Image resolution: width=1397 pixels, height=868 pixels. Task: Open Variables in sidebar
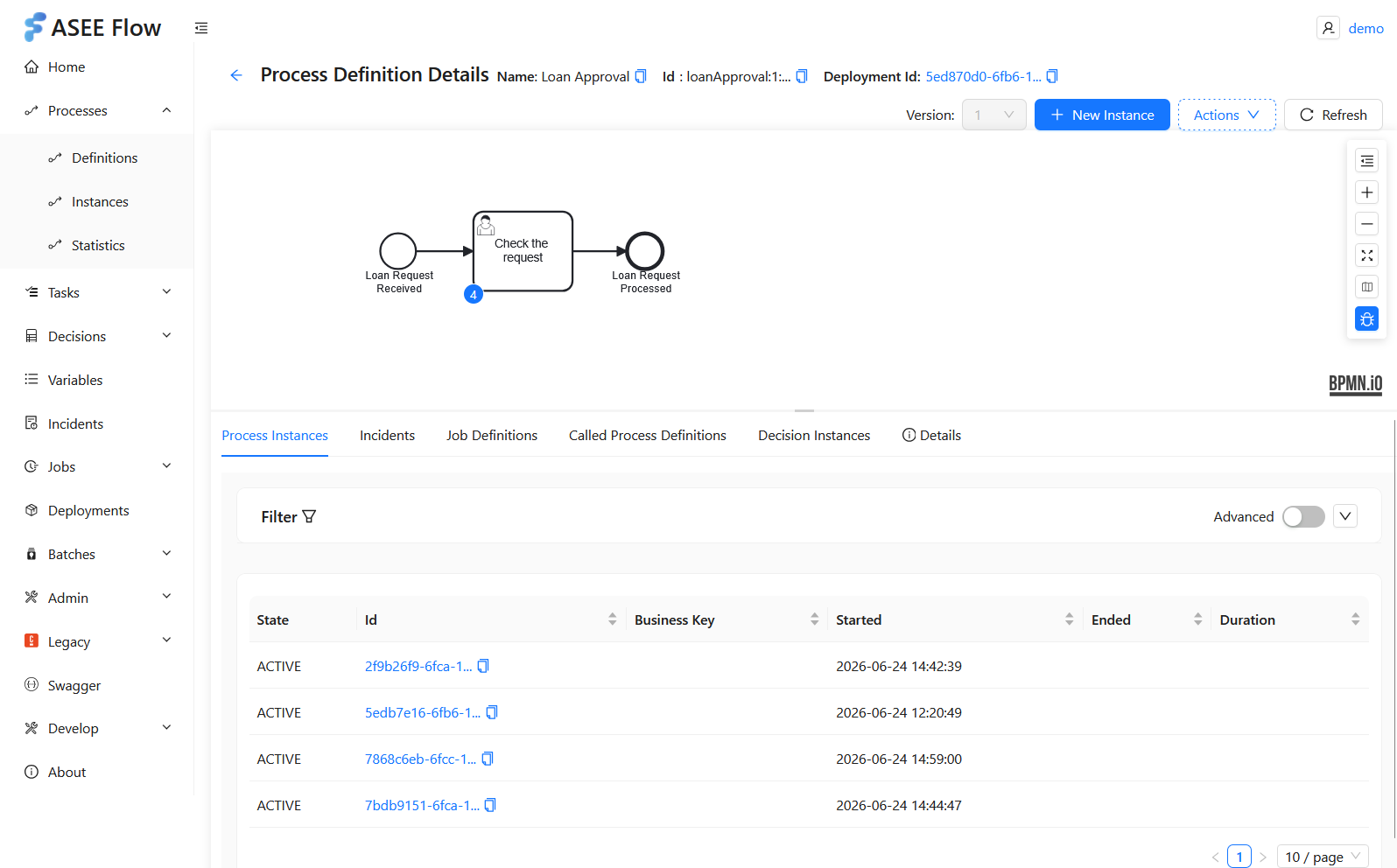[x=75, y=380]
